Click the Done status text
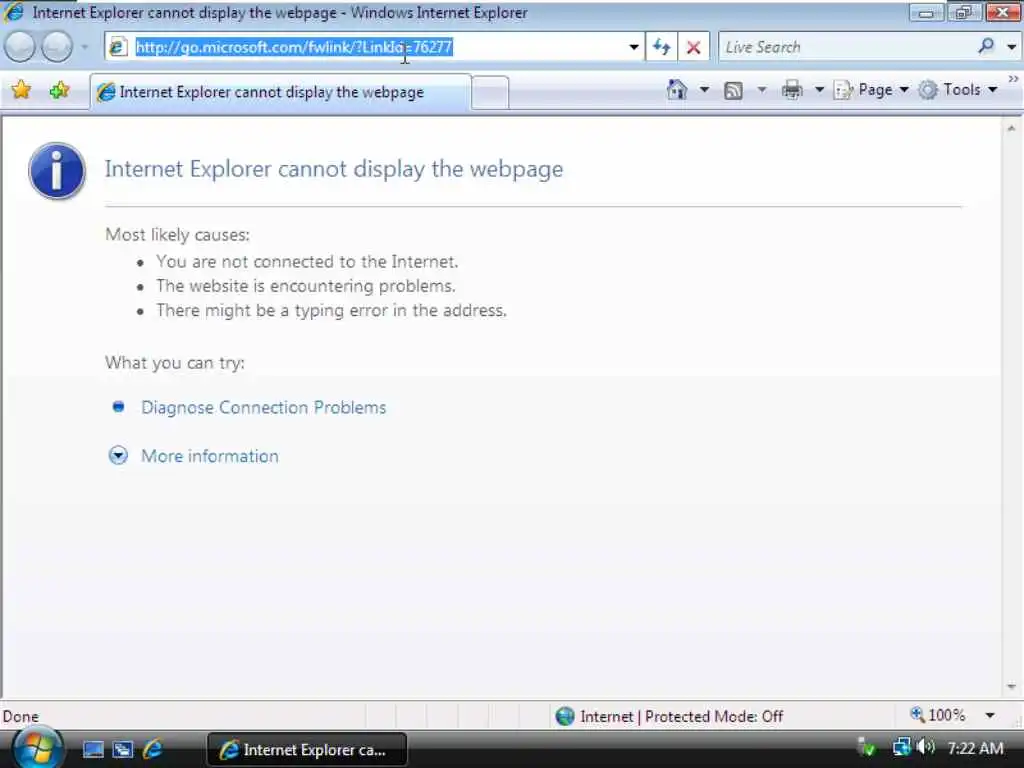Image resolution: width=1024 pixels, height=768 pixels. pos(21,716)
